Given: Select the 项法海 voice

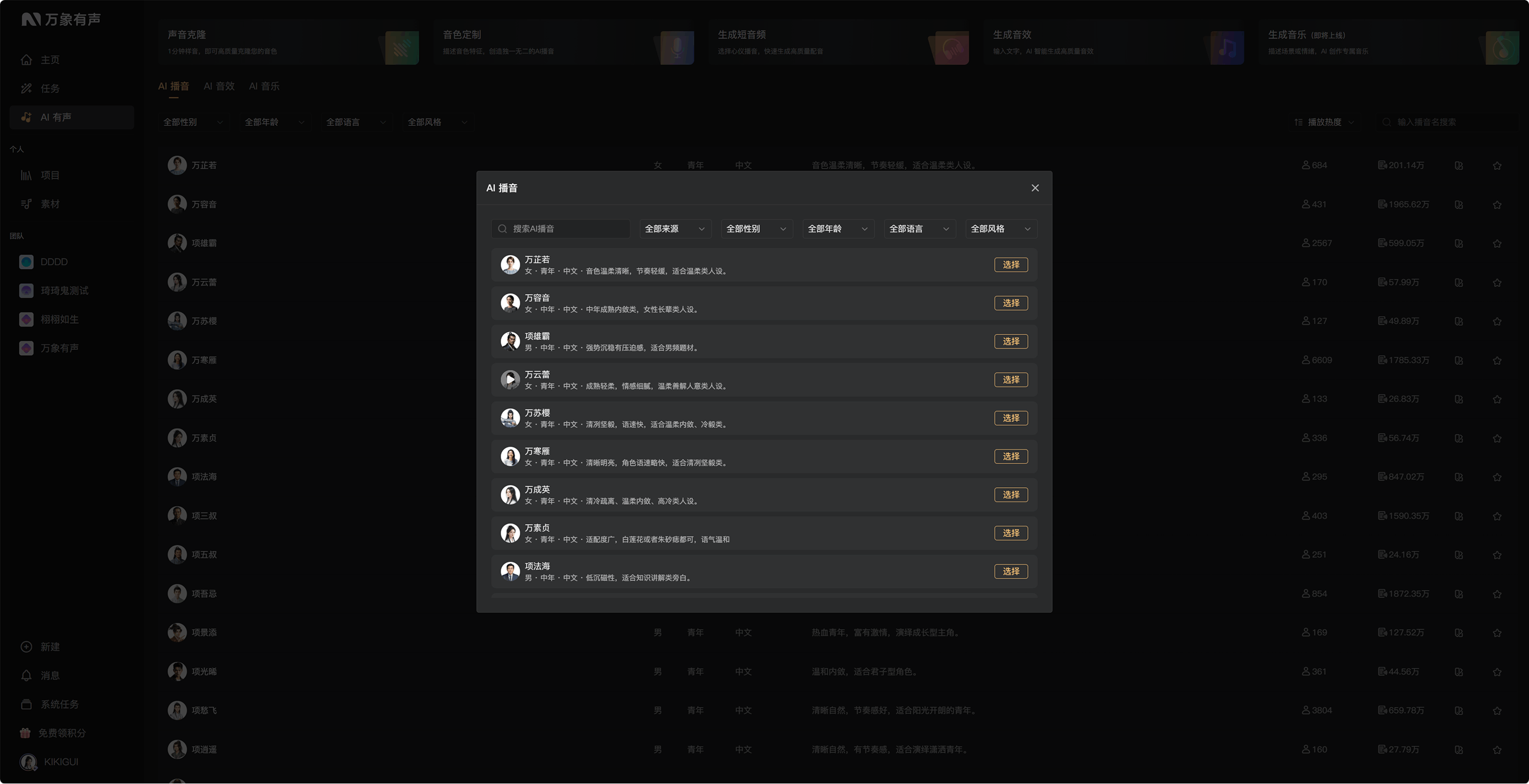Looking at the screenshot, I should click(1011, 572).
